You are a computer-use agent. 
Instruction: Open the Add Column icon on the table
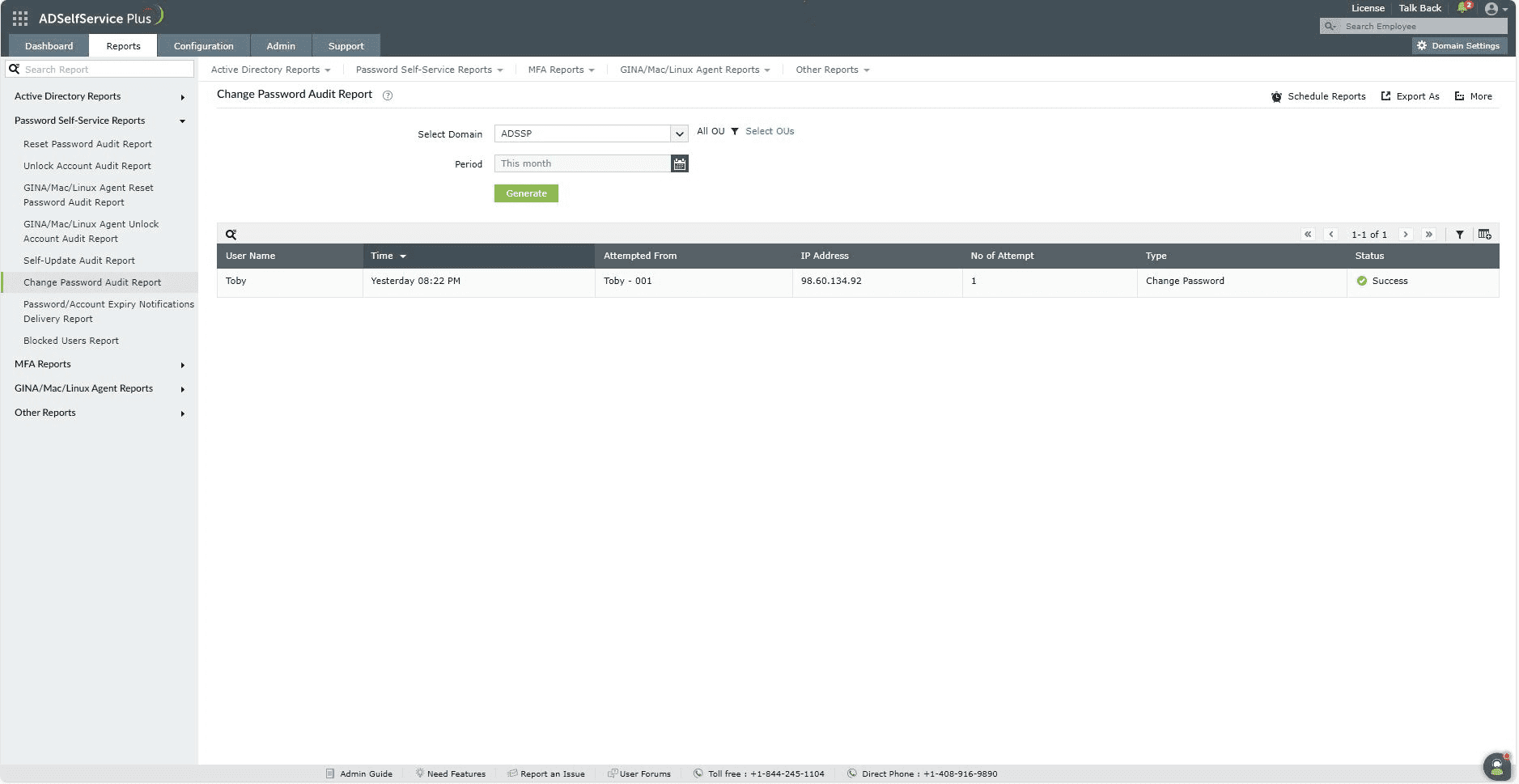(1484, 234)
